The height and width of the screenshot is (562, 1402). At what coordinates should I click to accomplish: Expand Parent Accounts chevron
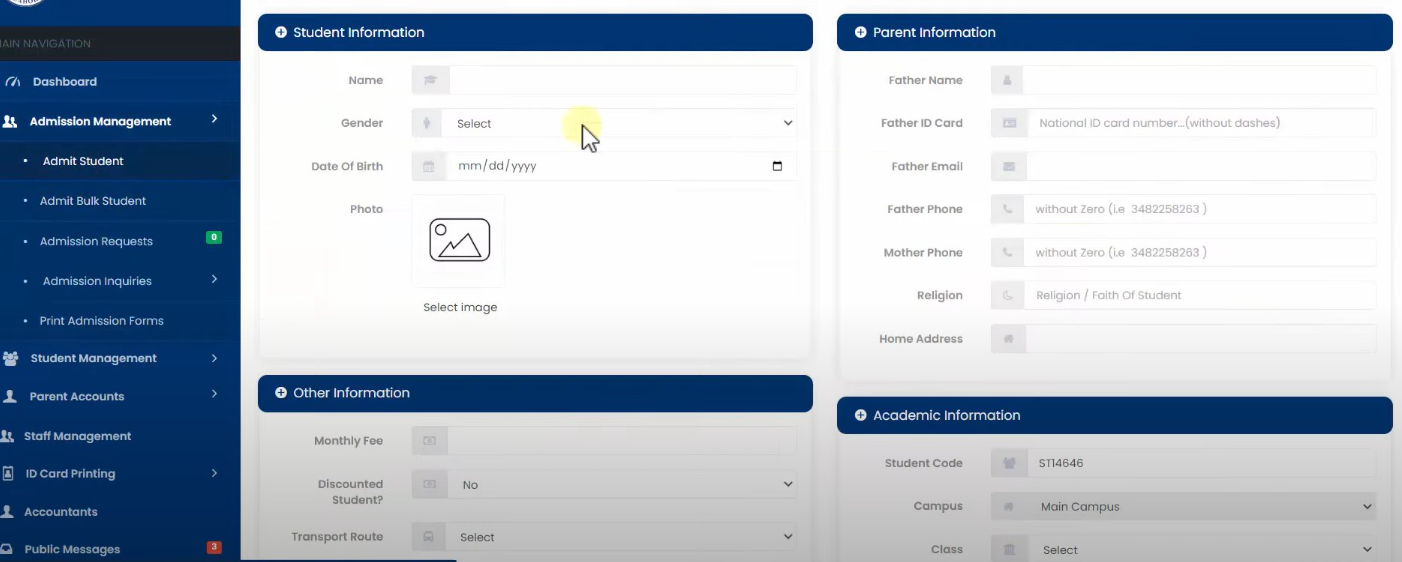(214, 395)
